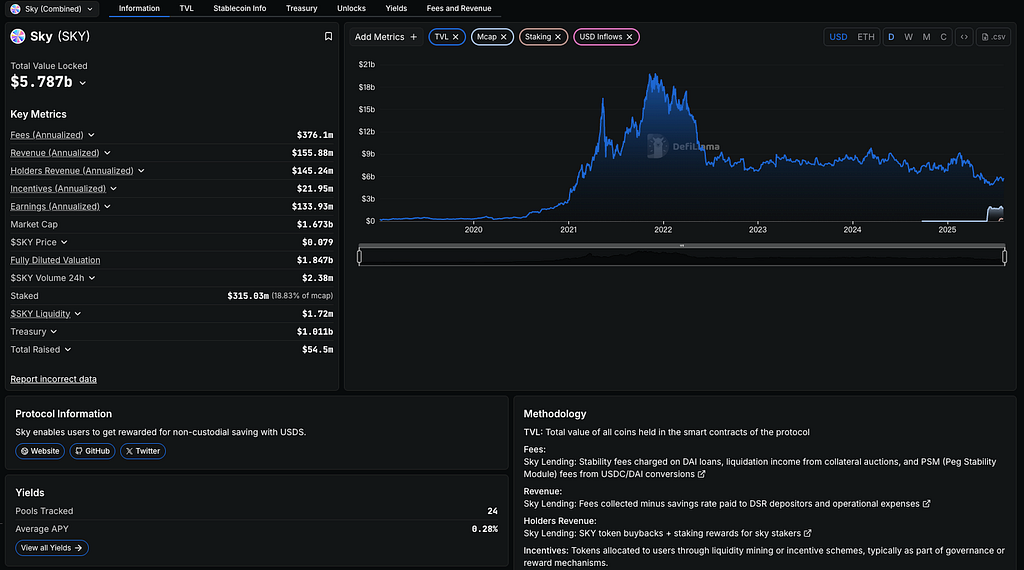Viewport: 1024px width, 570px height.
Task: Click the Staked value $315.03m
Action: coord(248,296)
